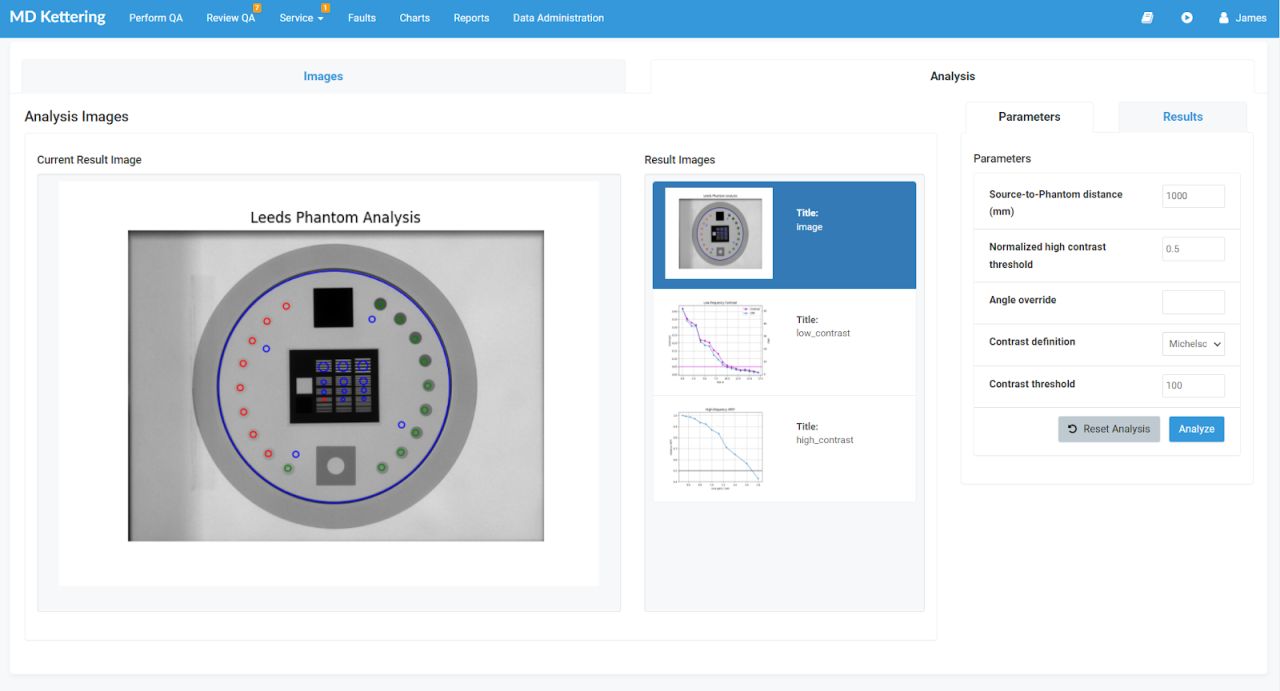Viewport: 1280px width, 691px height.
Task: Go to the Charts page
Action: [x=414, y=18]
